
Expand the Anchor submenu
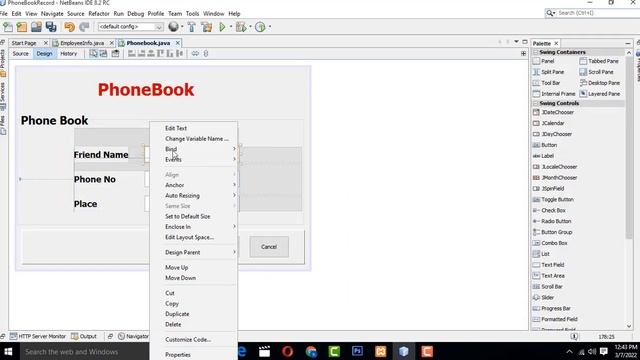click(x=193, y=185)
